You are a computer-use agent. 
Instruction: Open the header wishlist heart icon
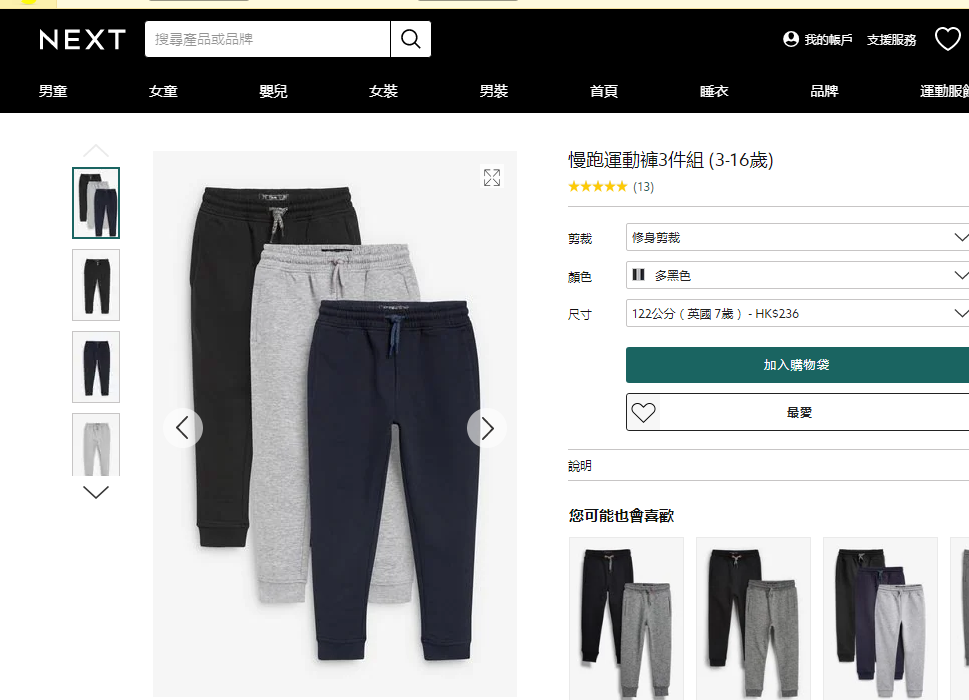pos(947,39)
